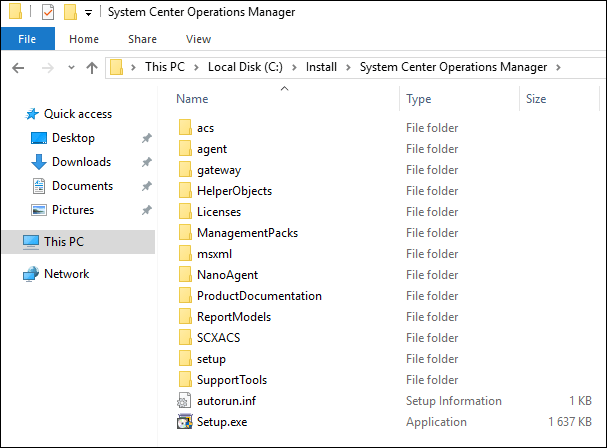Click the autorun.inf file name

click(x=226, y=401)
